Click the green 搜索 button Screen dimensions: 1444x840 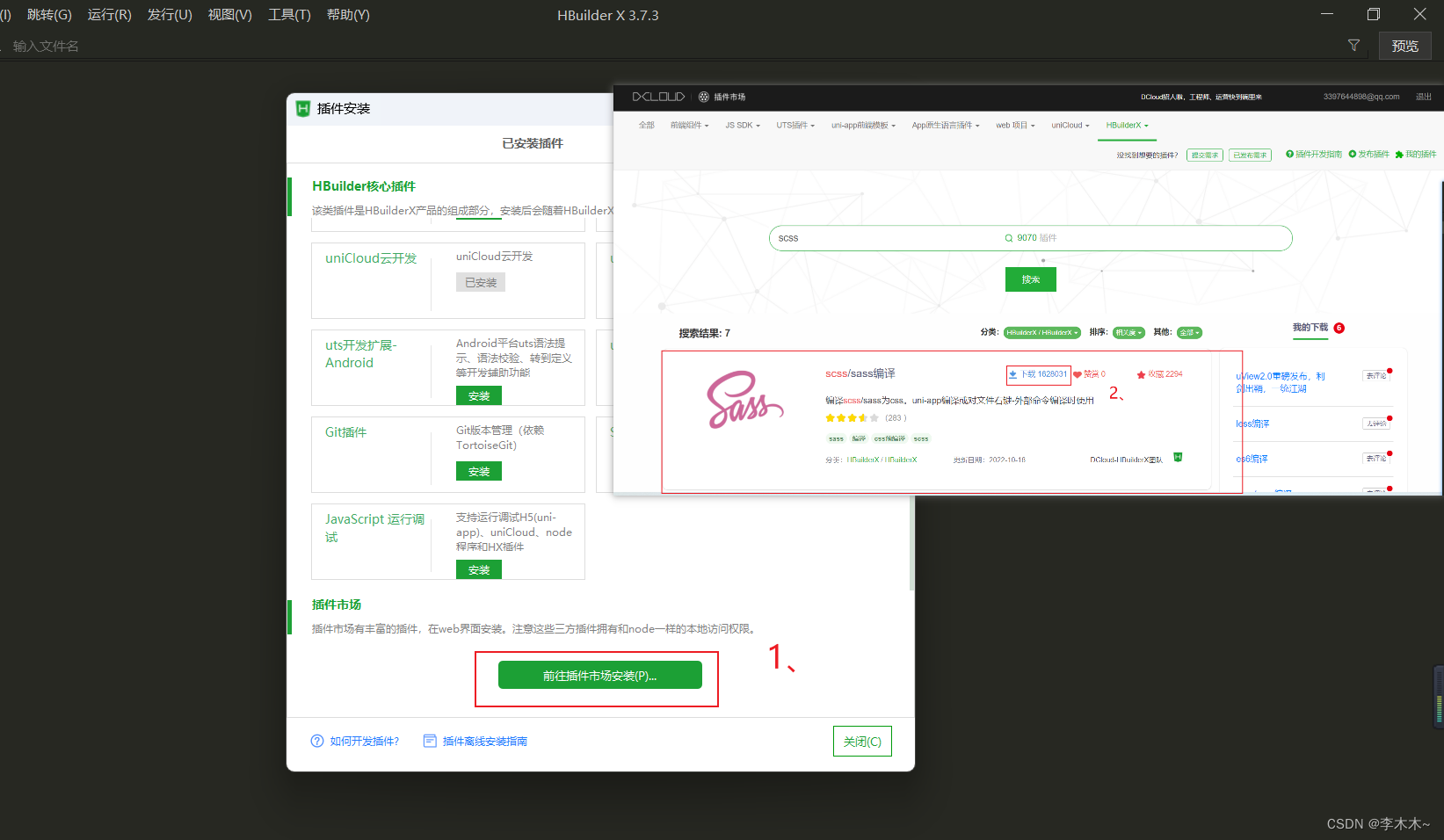tap(1030, 279)
